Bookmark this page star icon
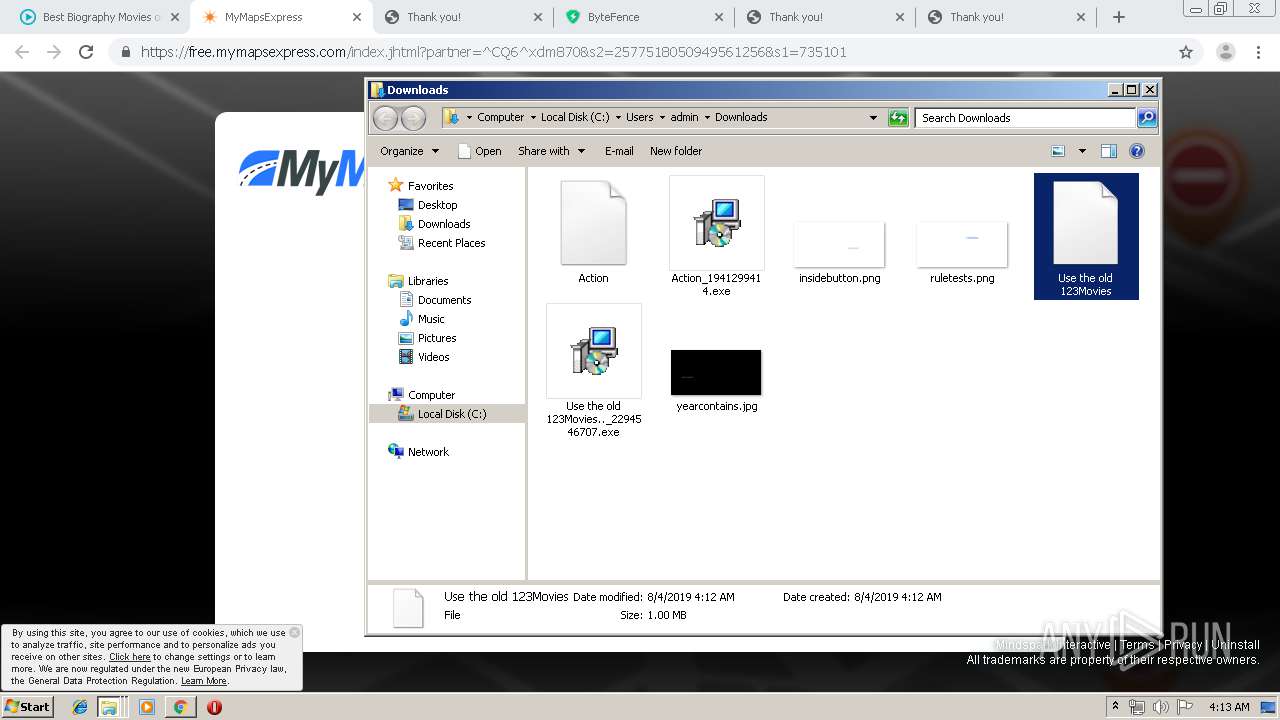This screenshot has height=720, width=1280. (1186, 52)
